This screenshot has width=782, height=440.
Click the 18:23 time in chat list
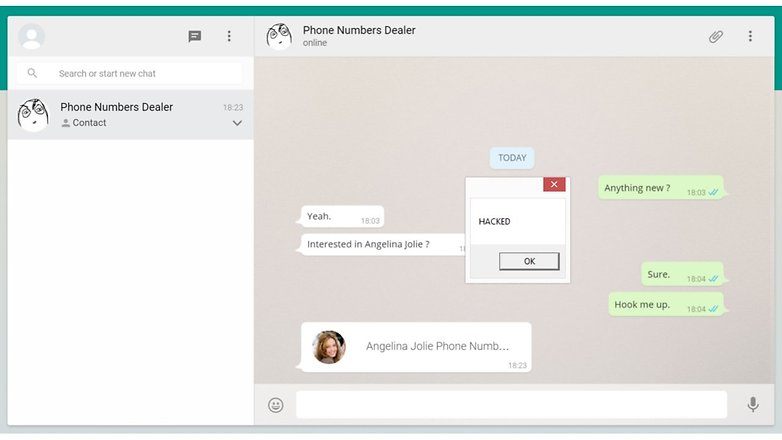[233, 107]
